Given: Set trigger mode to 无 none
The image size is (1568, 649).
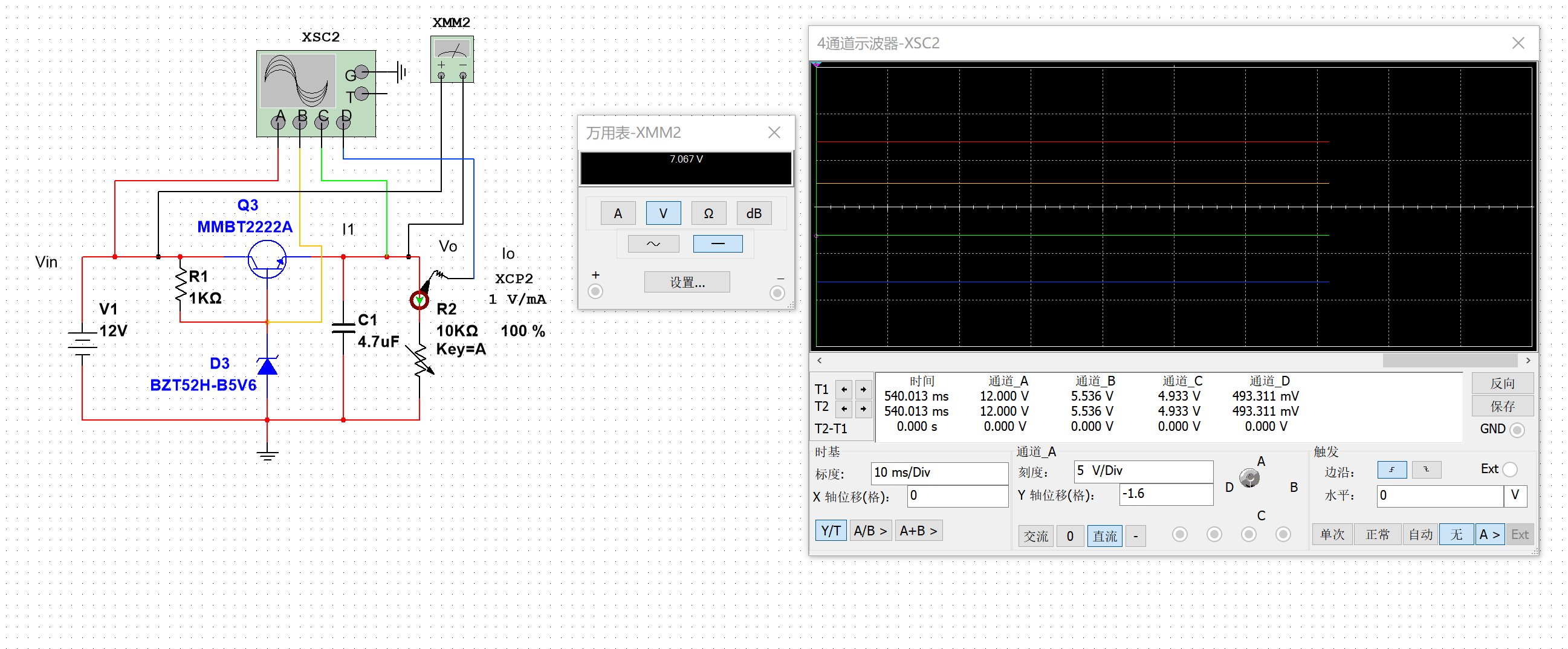Looking at the screenshot, I should pyautogui.click(x=1456, y=535).
